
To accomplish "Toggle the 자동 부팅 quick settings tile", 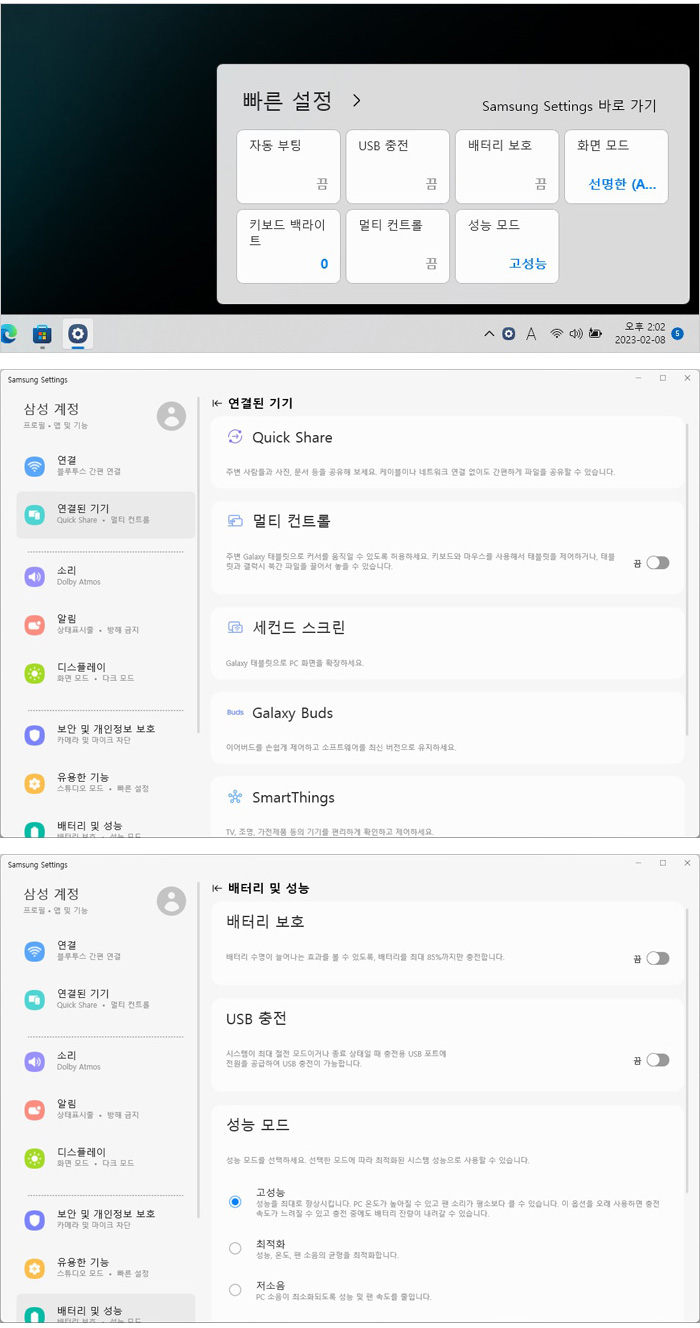I will point(288,166).
